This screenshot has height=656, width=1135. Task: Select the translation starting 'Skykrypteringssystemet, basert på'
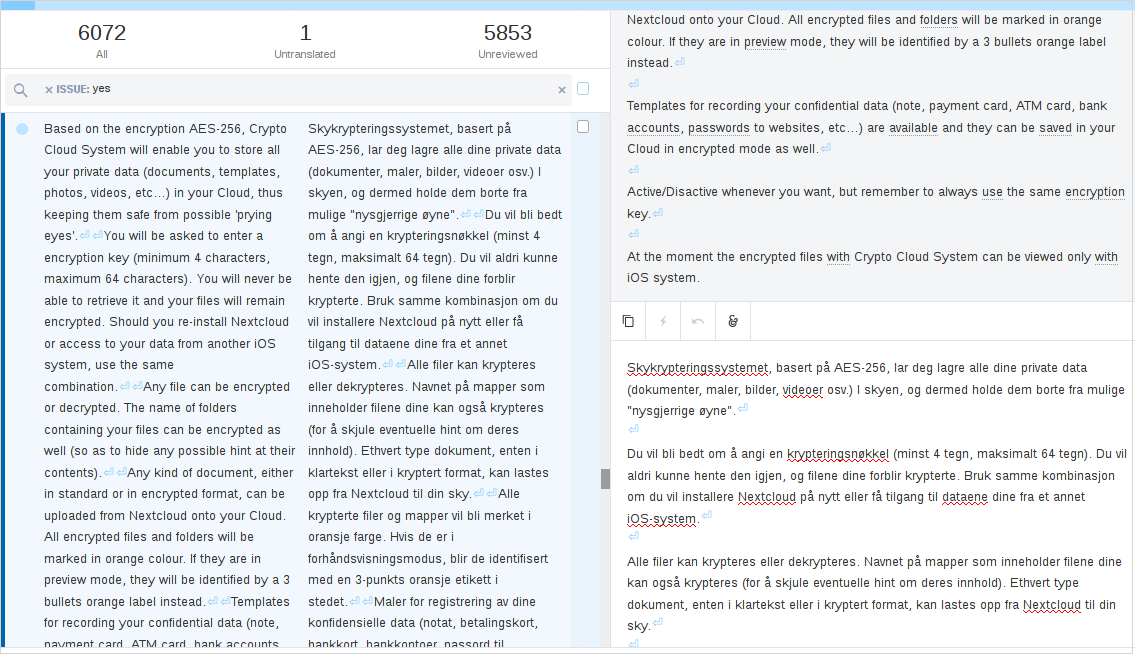pyautogui.click(x=435, y=385)
